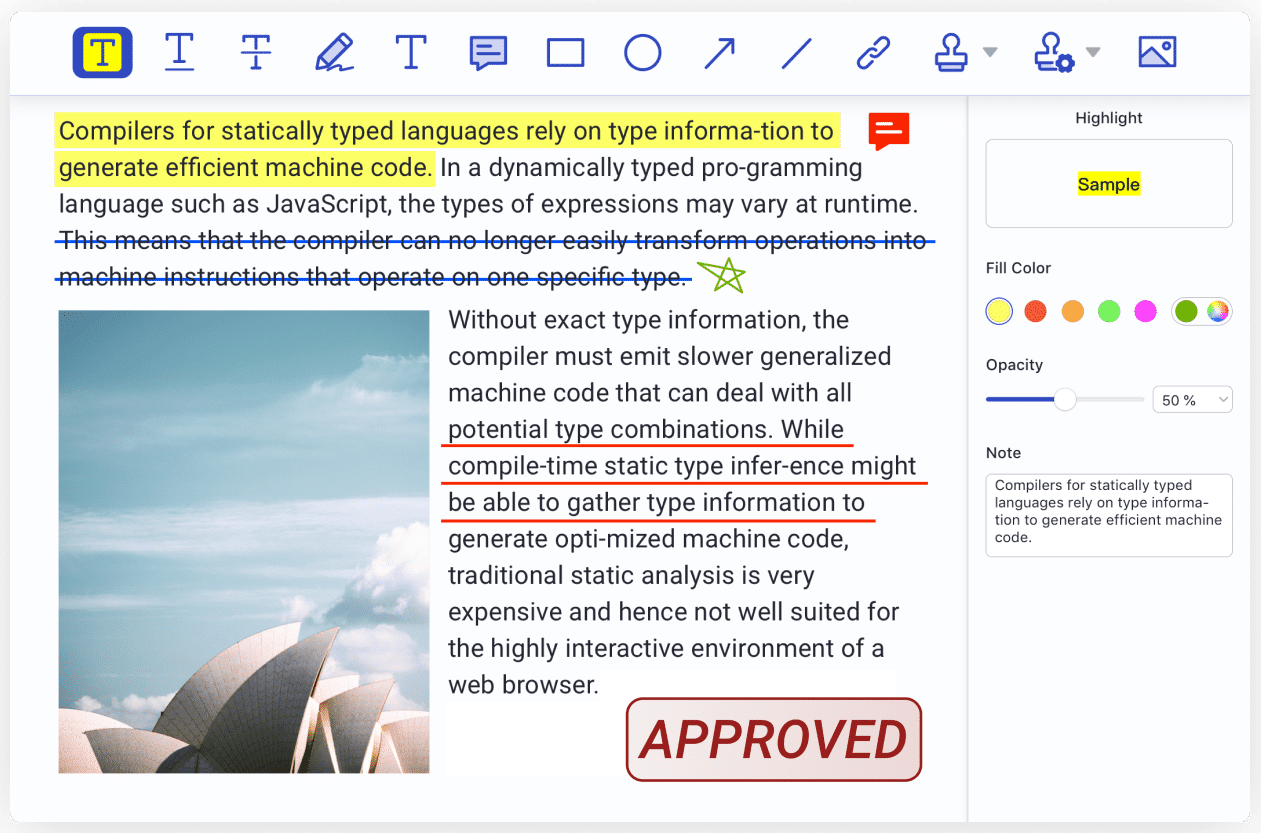Select the custom Stamp settings tool
Viewport: 1261px width, 833px height.
point(1054,52)
